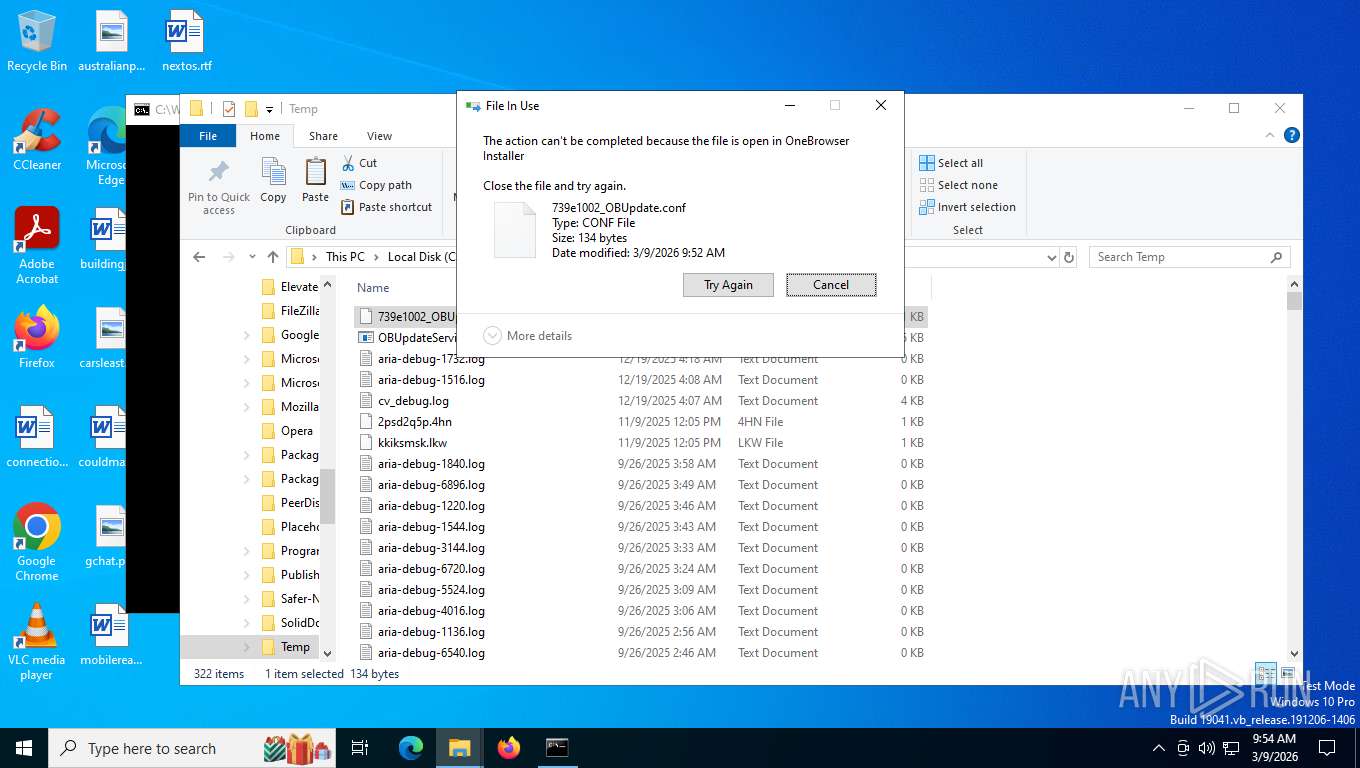The width and height of the screenshot is (1360, 768).
Task: Click the Paste ribbon icon
Action: point(315,181)
